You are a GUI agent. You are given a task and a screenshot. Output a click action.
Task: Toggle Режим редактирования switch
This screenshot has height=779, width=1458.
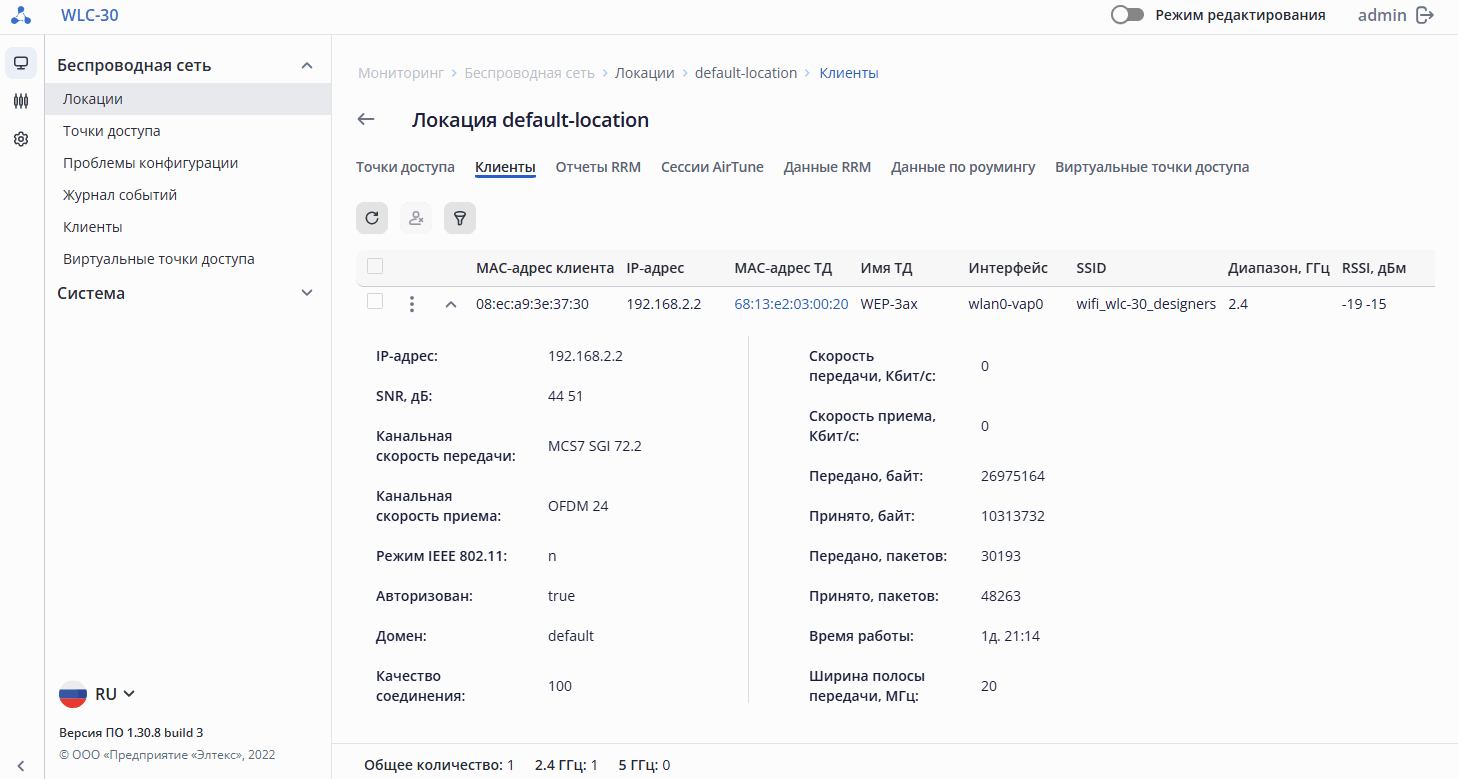tap(1127, 15)
